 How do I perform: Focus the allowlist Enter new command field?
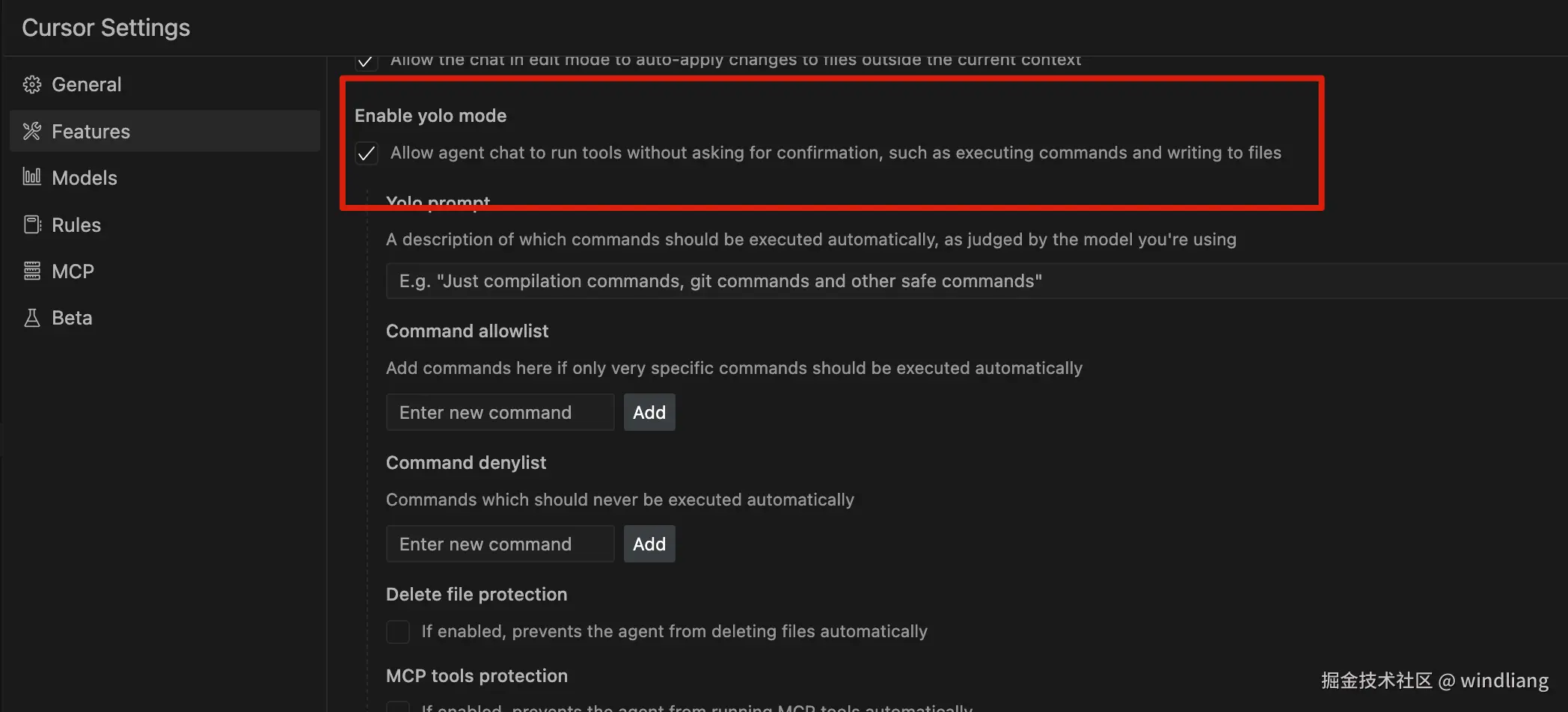(x=500, y=412)
